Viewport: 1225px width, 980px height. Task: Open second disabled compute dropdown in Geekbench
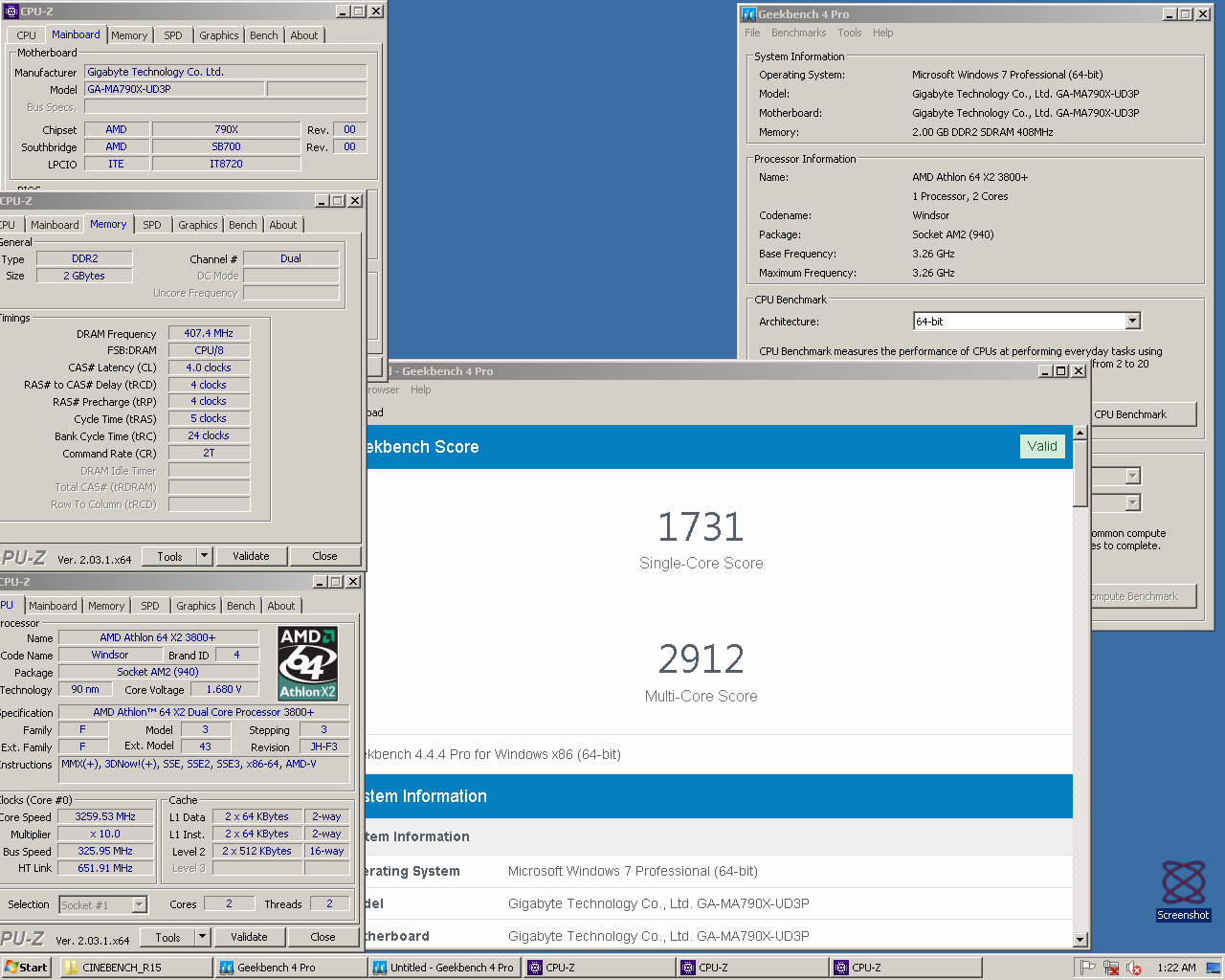click(1133, 502)
